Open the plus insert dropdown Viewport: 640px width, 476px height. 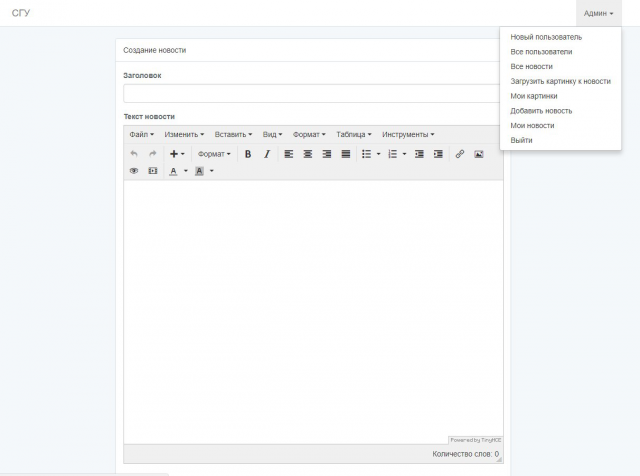177,154
